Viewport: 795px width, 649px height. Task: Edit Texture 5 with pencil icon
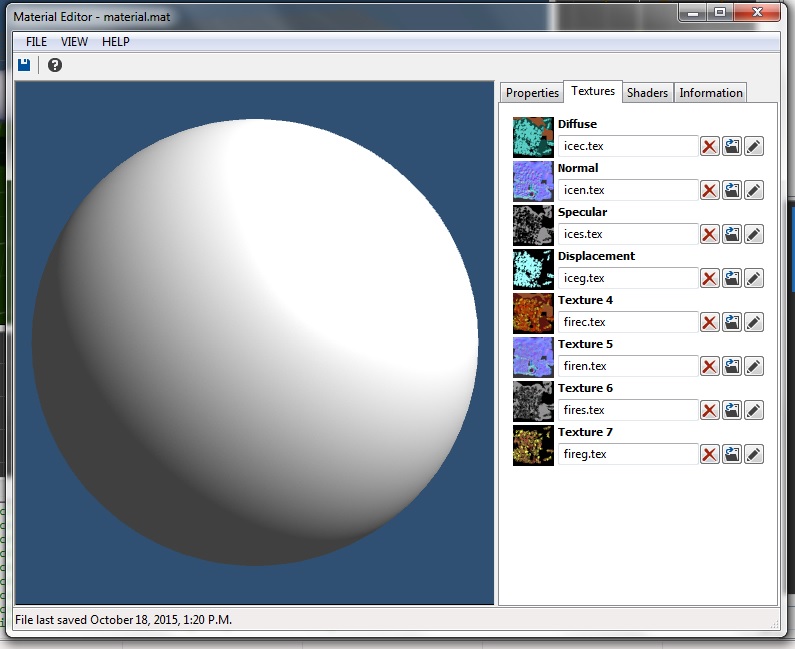click(754, 366)
